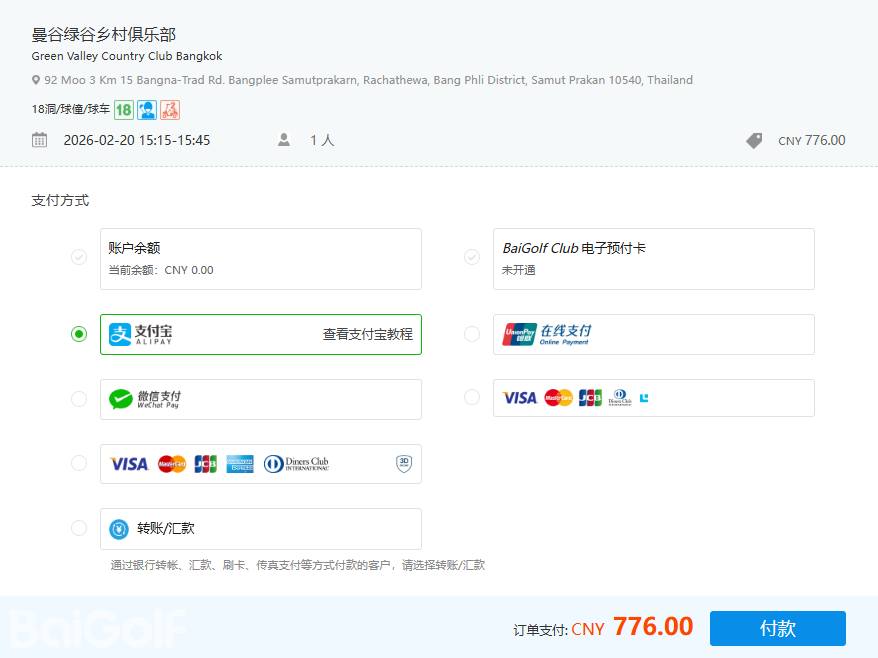Click the yuan icon for bank transfer
878x658 pixels.
119,529
